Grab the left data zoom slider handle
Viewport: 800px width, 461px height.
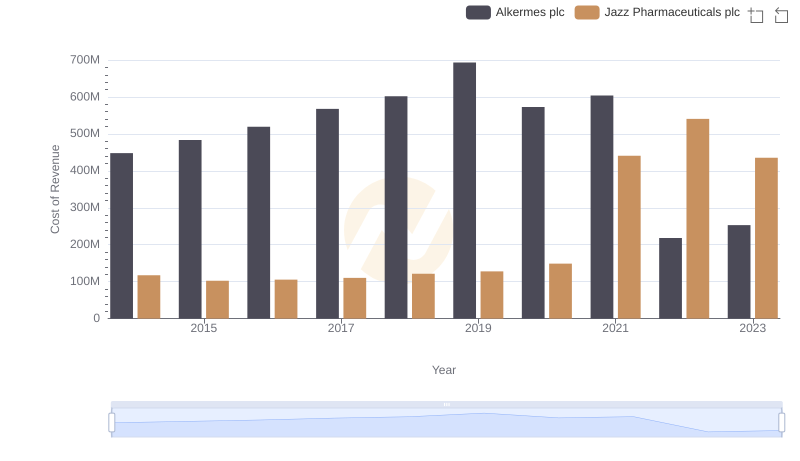tap(112, 423)
